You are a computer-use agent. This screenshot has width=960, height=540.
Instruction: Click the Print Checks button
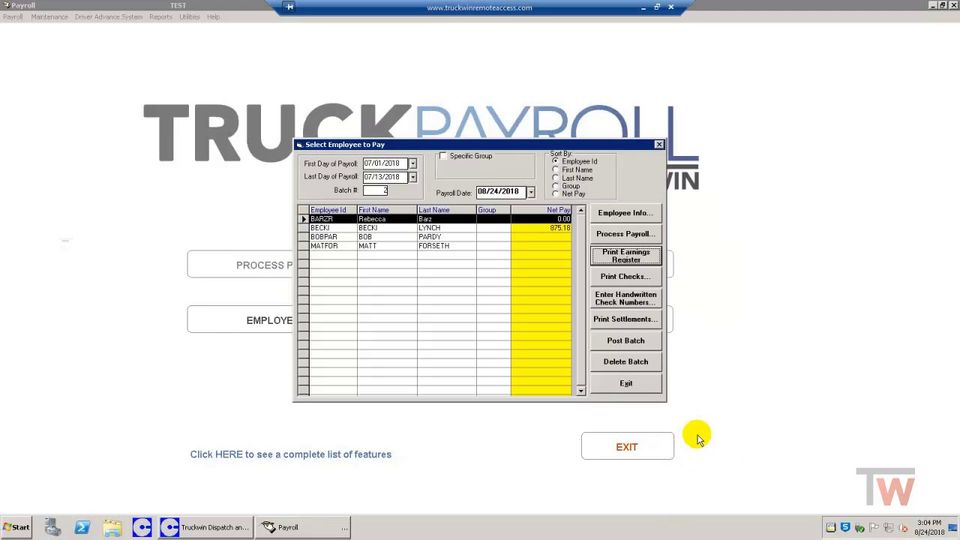[626, 277]
